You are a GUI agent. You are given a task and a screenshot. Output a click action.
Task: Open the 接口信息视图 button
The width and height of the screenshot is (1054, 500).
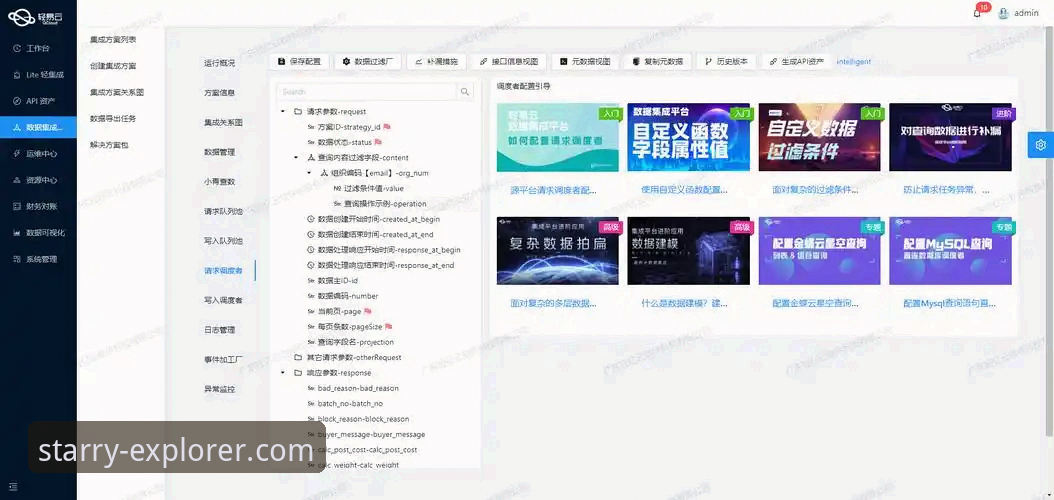508,61
